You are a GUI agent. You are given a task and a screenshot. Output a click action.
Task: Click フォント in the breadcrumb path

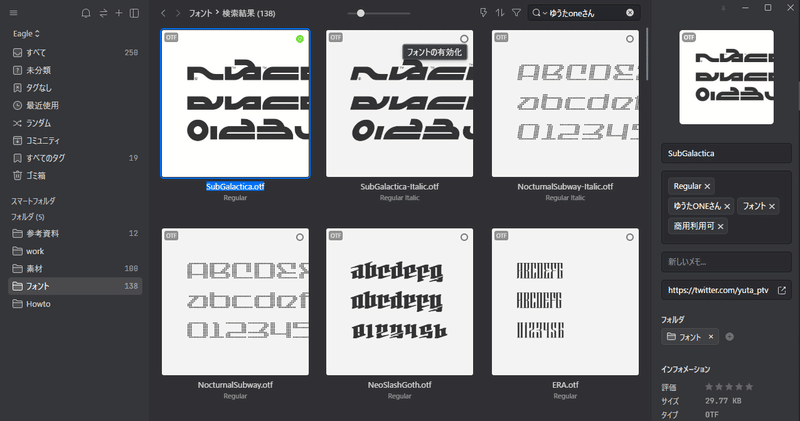200,13
